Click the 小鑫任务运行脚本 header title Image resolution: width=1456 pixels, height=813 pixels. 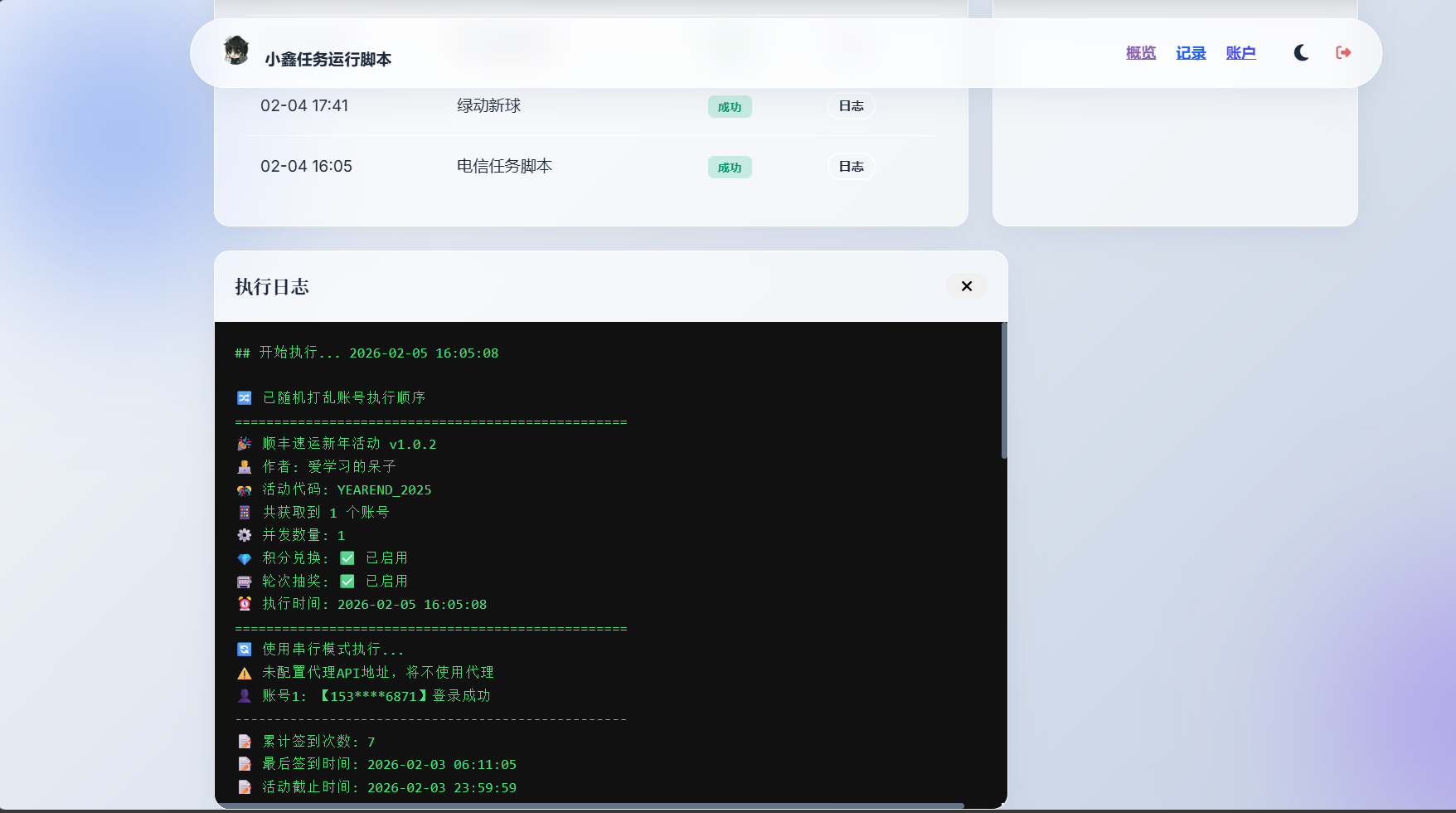(328, 59)
